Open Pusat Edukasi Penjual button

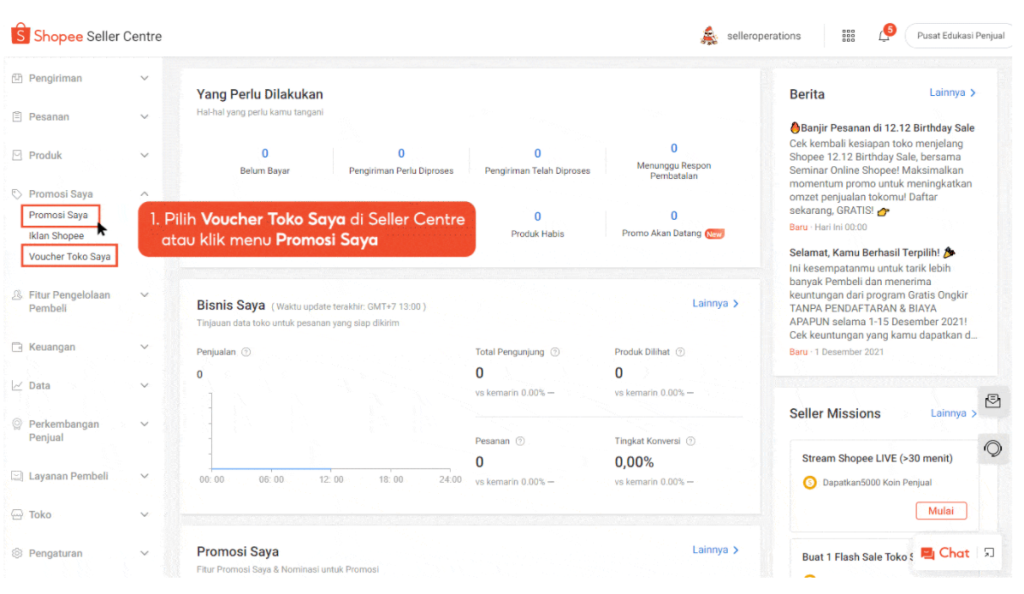point(960,36)
